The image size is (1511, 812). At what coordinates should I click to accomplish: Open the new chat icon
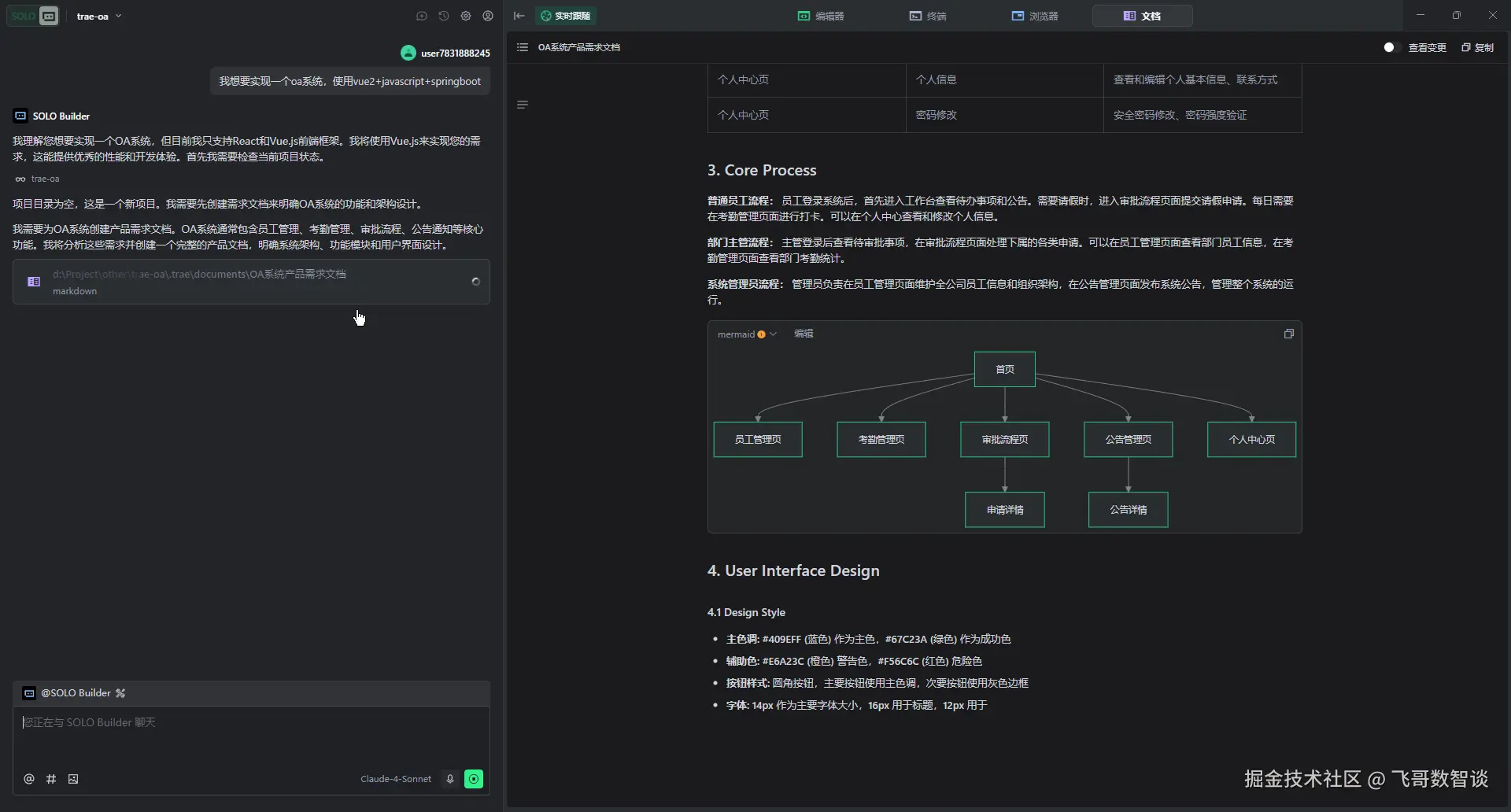pyautogui.click(x=422, y=16)
